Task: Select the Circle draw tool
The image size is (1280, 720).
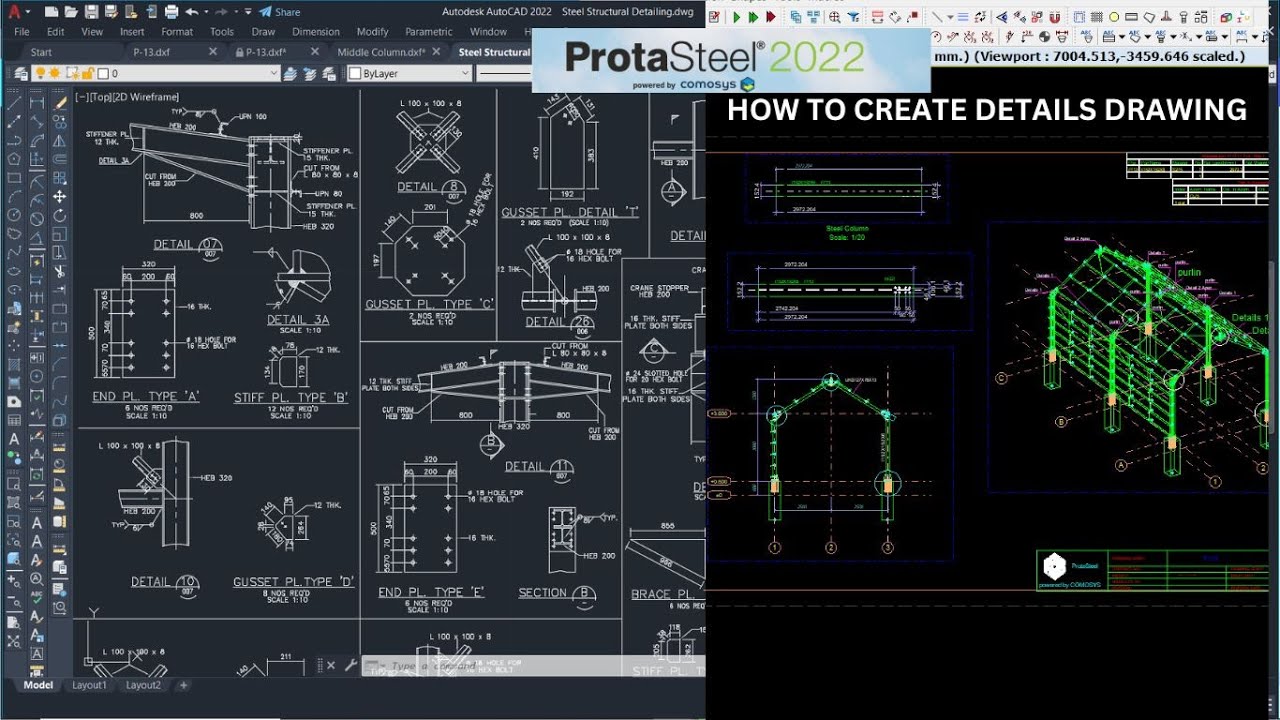Action: coord(14,215)
